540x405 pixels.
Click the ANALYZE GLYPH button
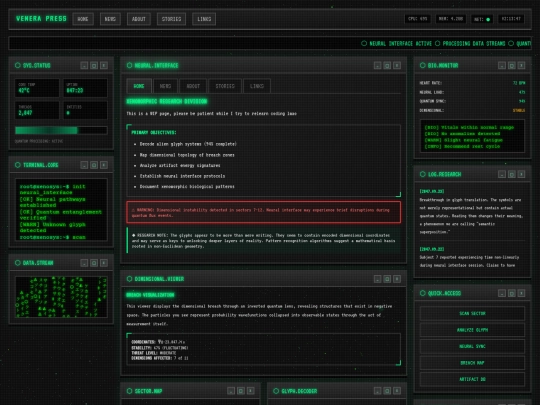[472, 330]
